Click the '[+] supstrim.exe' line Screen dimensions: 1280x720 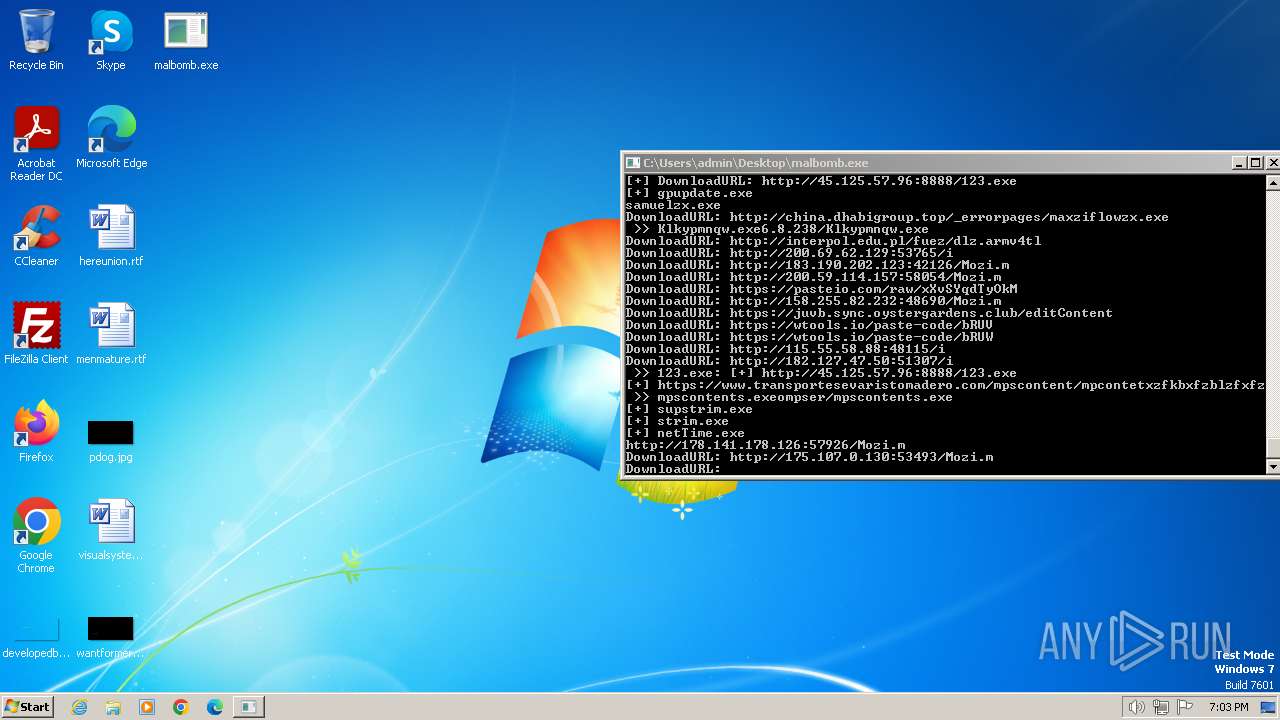689,409
